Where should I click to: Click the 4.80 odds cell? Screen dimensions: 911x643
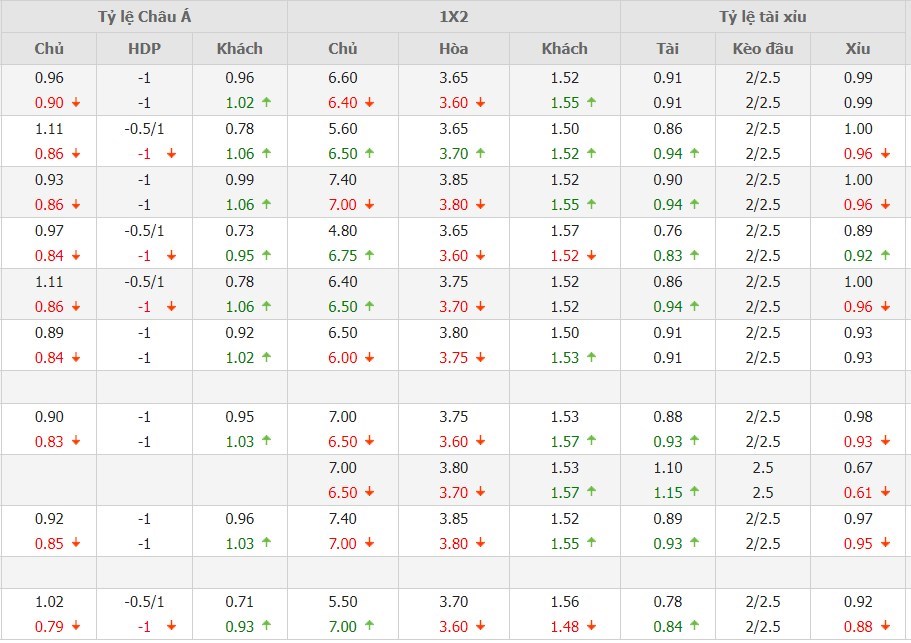point(342,231)
